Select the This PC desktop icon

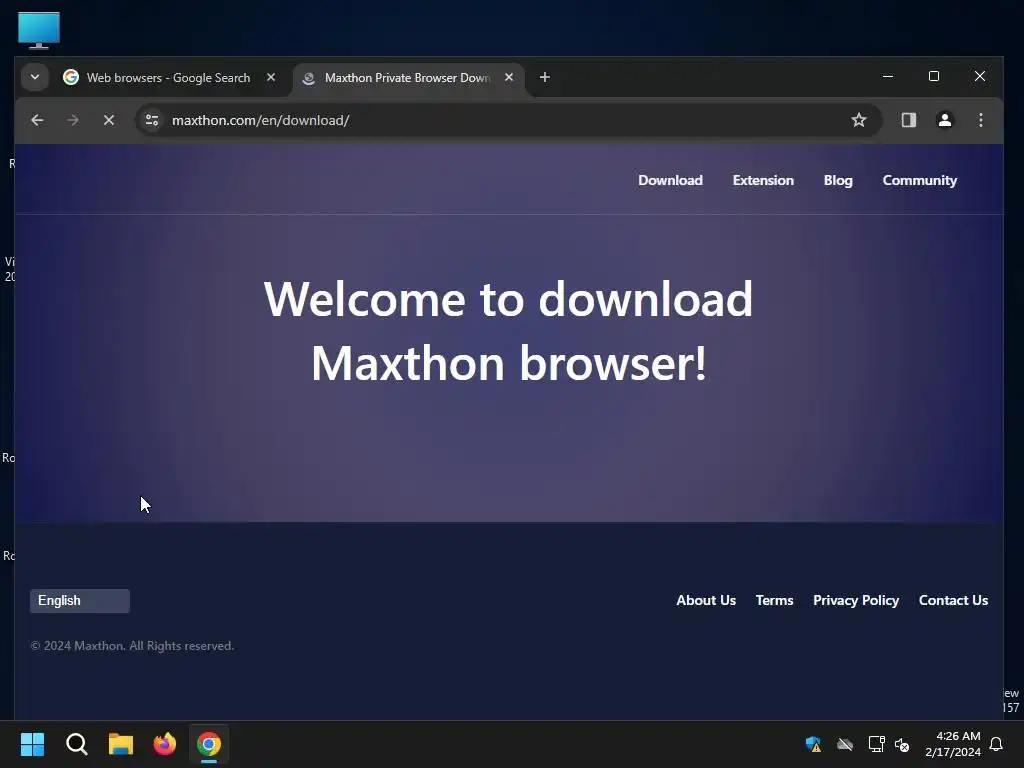tap(39, 30)
